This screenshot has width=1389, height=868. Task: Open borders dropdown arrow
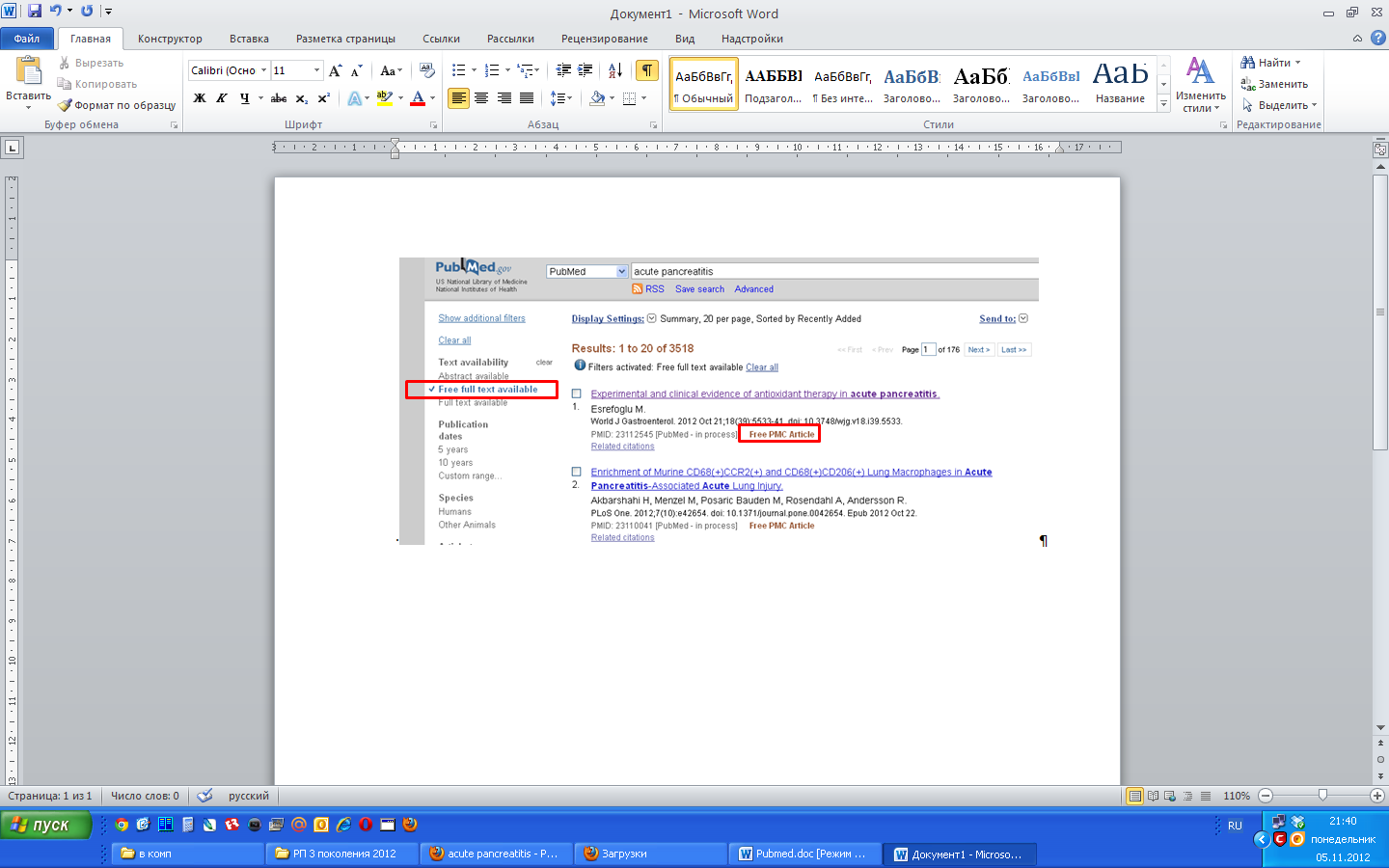click(643, 98)
